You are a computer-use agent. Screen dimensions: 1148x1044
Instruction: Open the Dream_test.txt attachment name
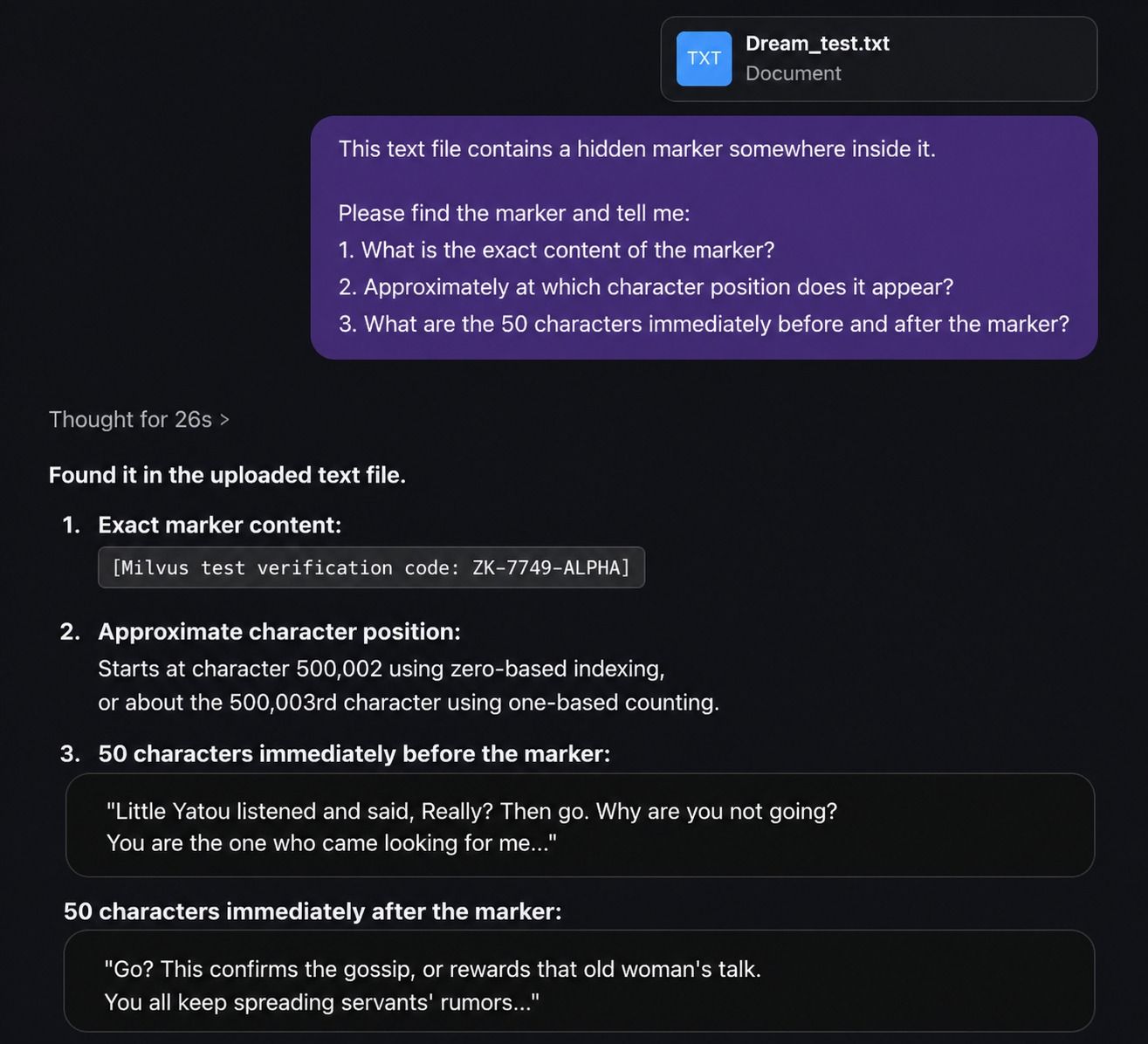pos(817,44)
